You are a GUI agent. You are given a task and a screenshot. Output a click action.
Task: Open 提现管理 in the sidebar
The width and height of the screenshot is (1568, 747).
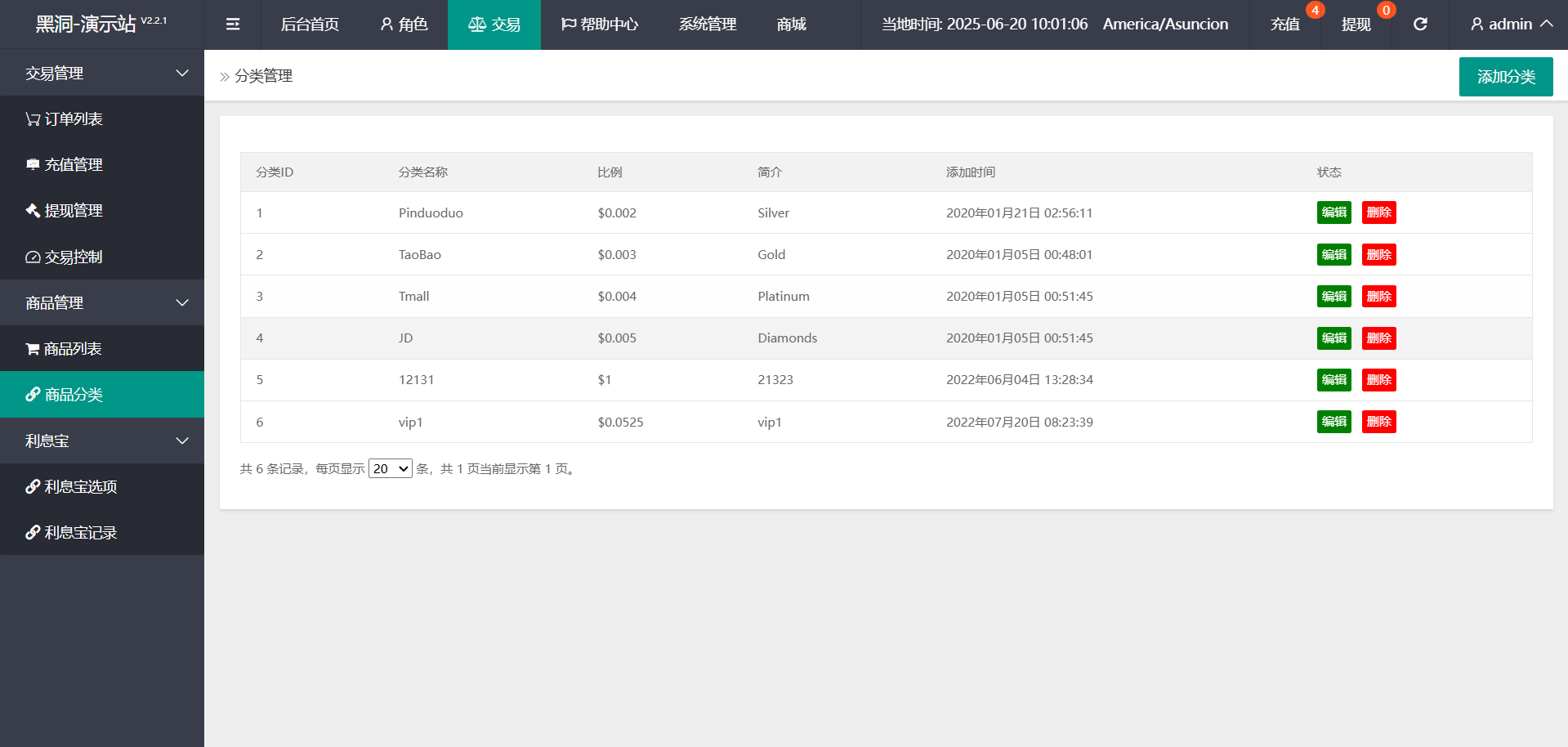[x=102, y=211]
